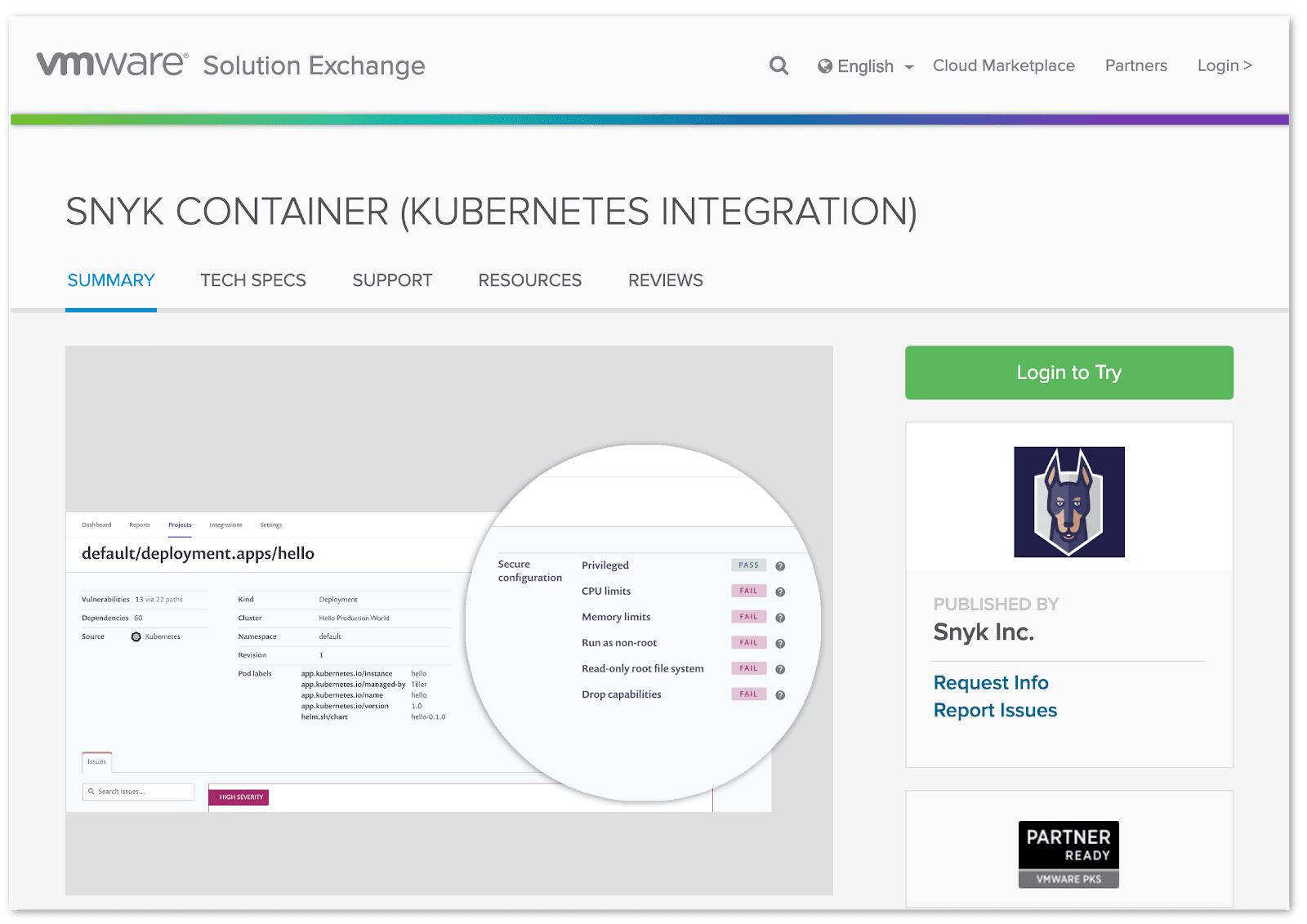1307x924 pixels.
Task: Click the Reports tab in the Snyk screenshot
Action: 140,524
